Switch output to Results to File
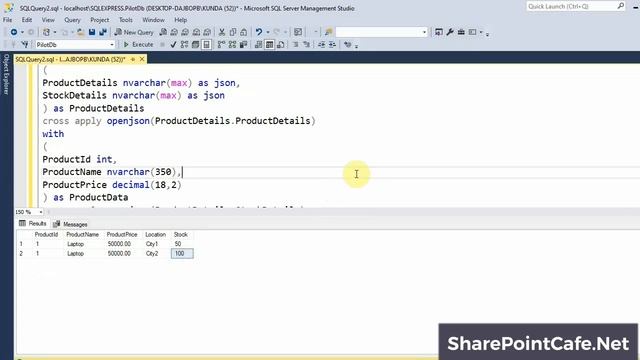Viewport: 640px width, 360px height. (x=280, y=44)
